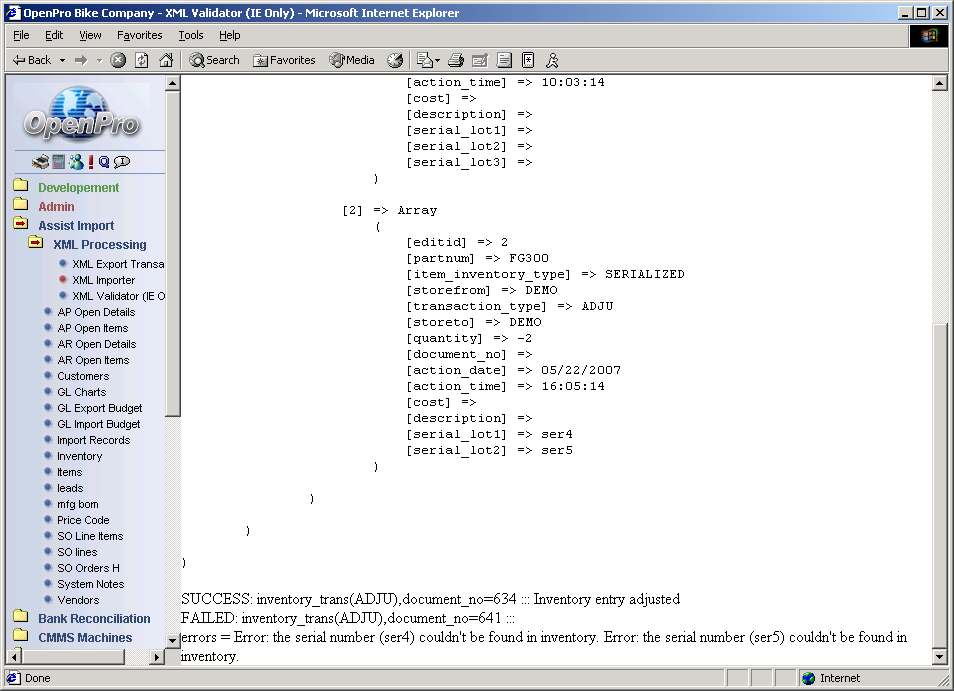The width and height of the screenshot is (954, 691).
Task: Click the speech bubble icon in sidebar
Action: (122, 162)
